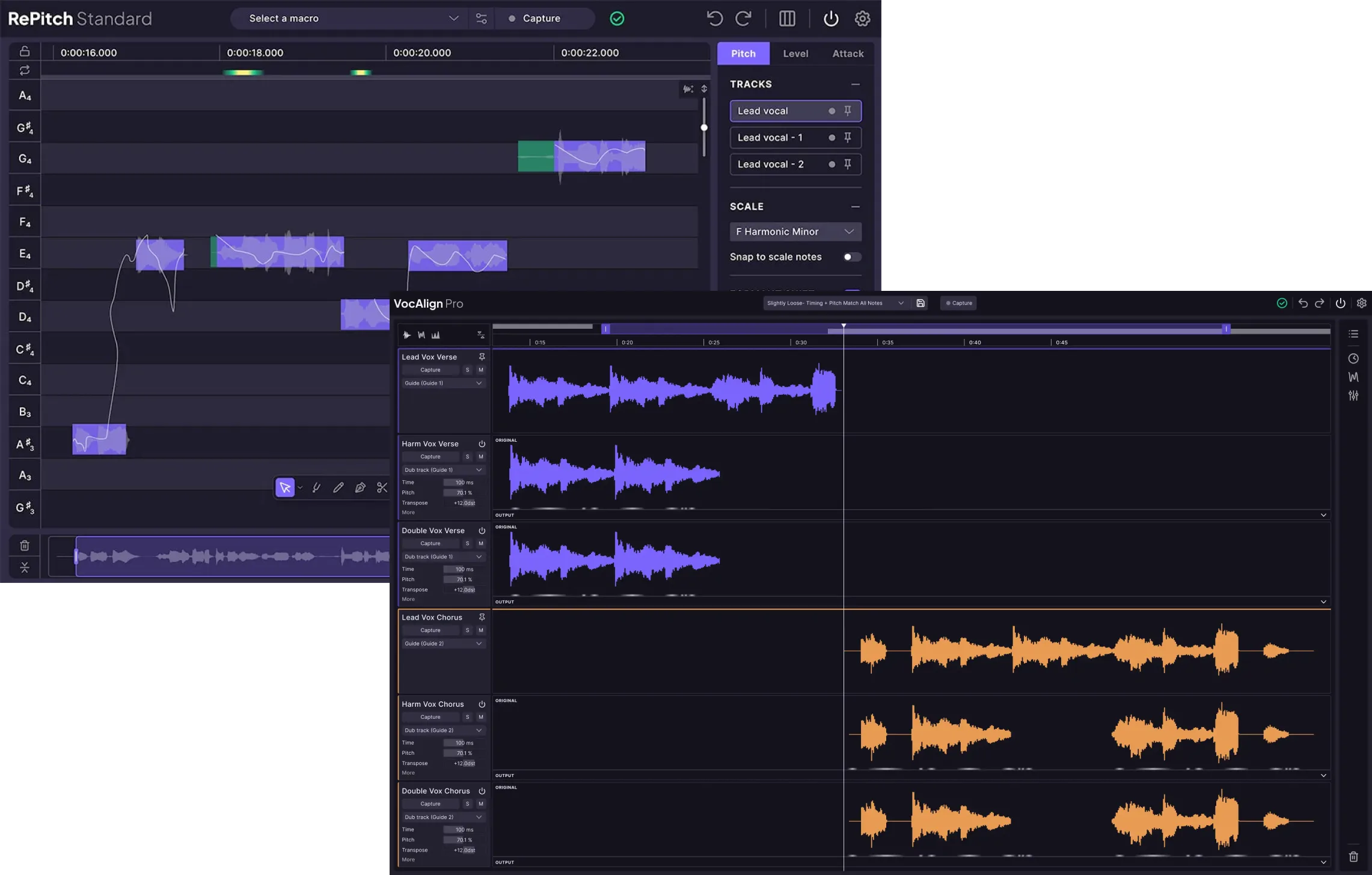The height and width of the screenshot is (875, 1372).
Task: Select the RePitch pencil draw tool
Action: (x=338, y=487)
